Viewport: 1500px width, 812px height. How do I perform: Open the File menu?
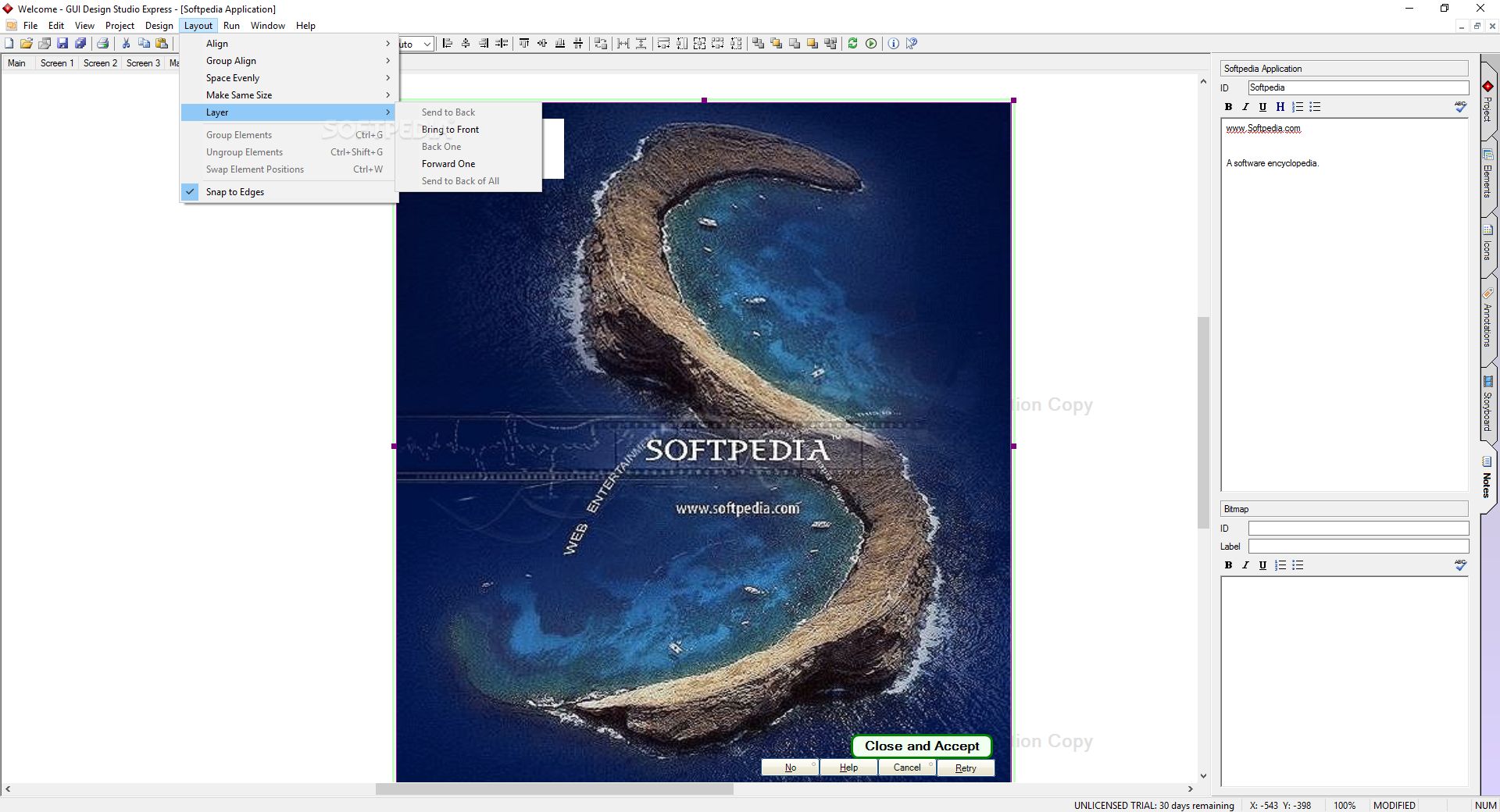coord(30,26)
